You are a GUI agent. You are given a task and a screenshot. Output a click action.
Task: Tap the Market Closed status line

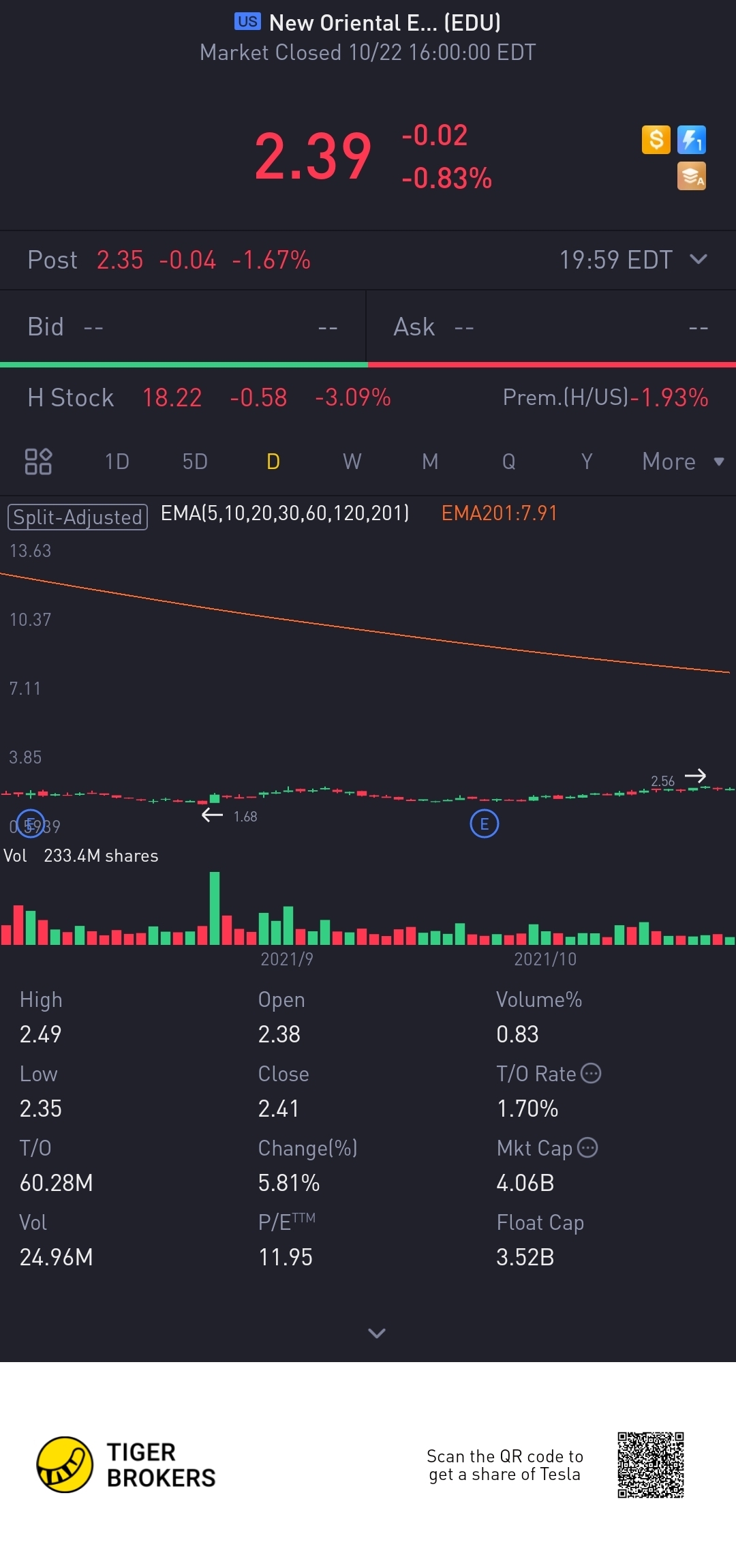point(368,52)
